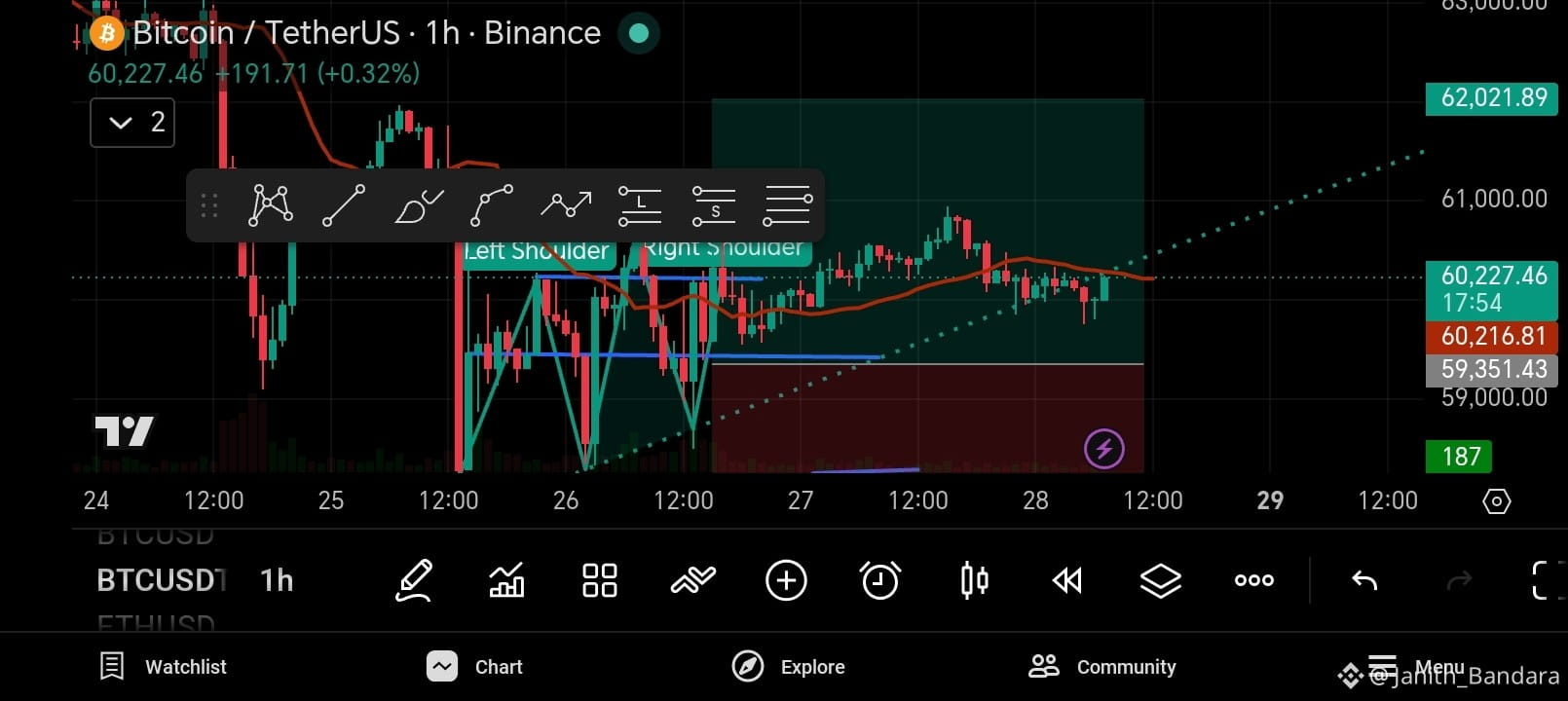The height and width of the screenshot is (701, 1568).
Task: Tap the Bitcoin / TetherUS chart title
Action: pyautogui.click(x=366, y=33)
